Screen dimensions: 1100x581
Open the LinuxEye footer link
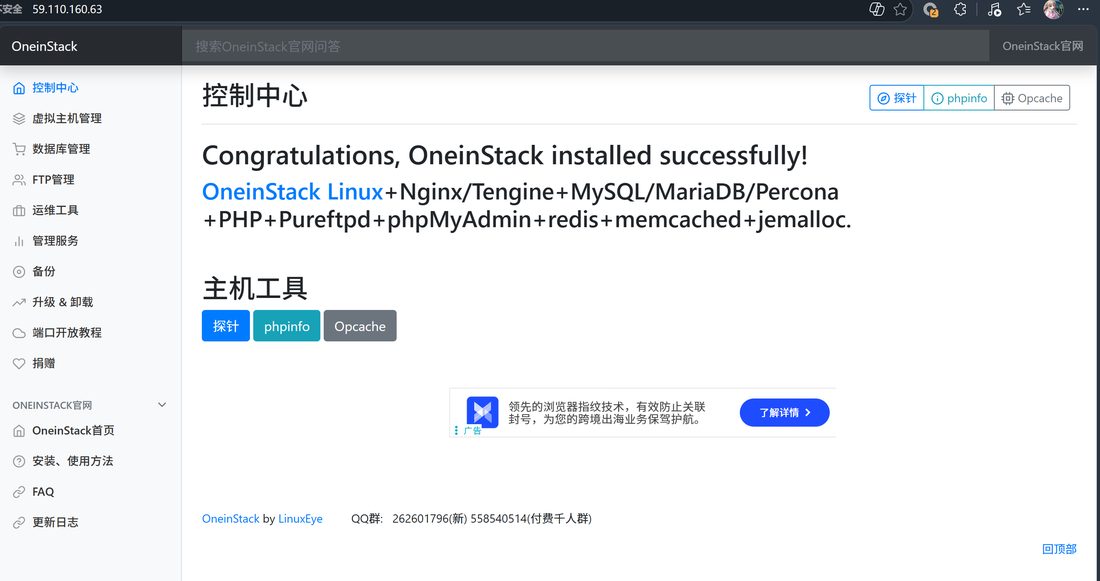click(x=300, y=519)
